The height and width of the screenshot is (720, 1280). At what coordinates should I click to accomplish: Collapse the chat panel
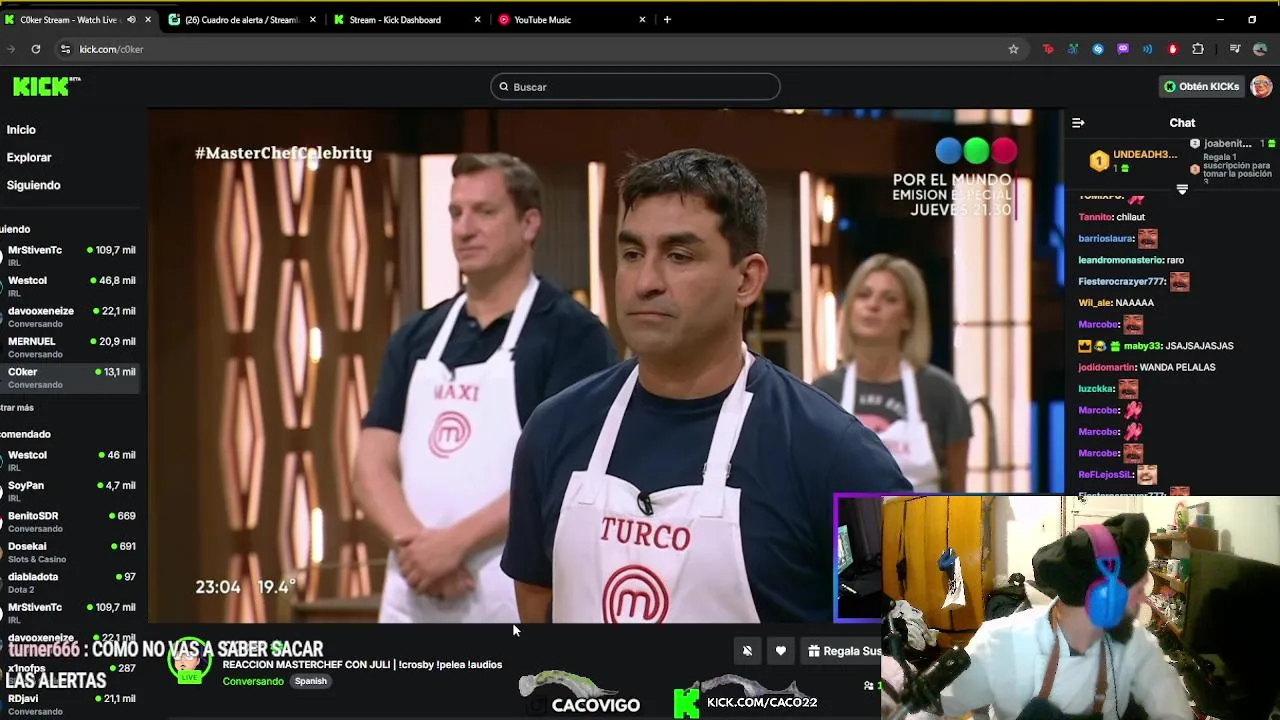pos(1078,123)
